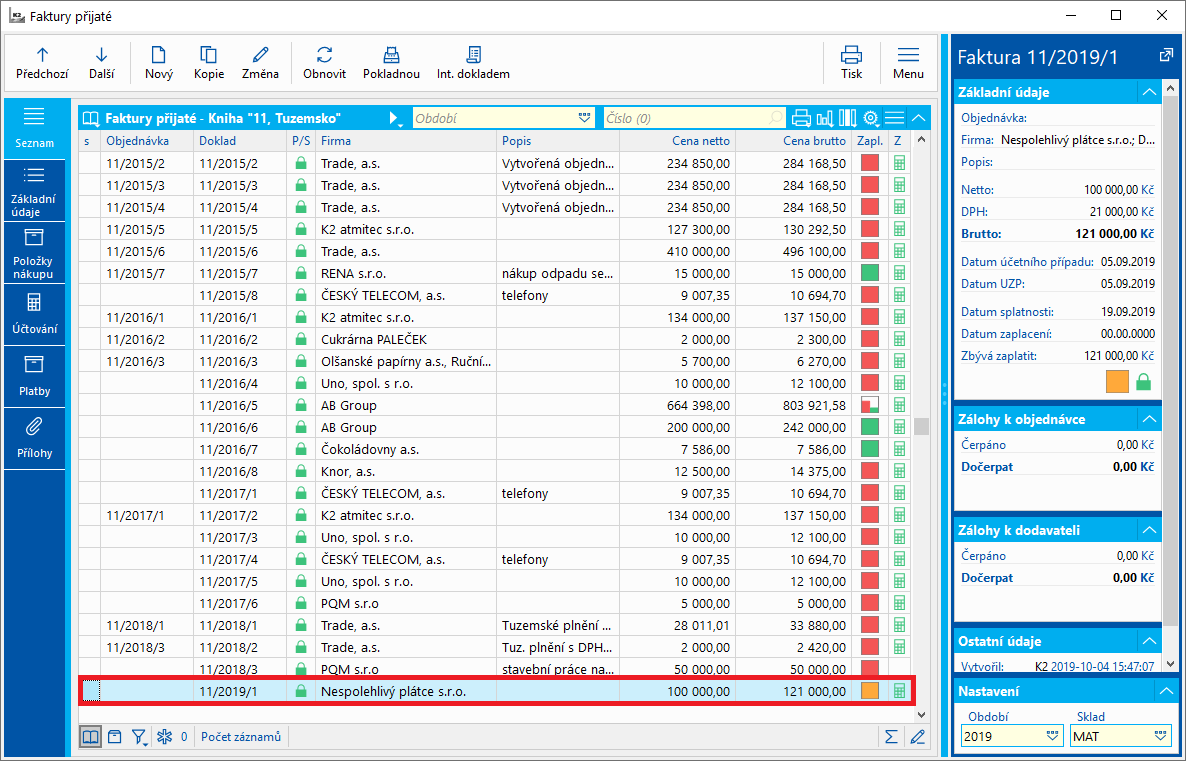Collapse the Základní údaje panel section
The image size is (1186, 761).
pos(1148,92)
